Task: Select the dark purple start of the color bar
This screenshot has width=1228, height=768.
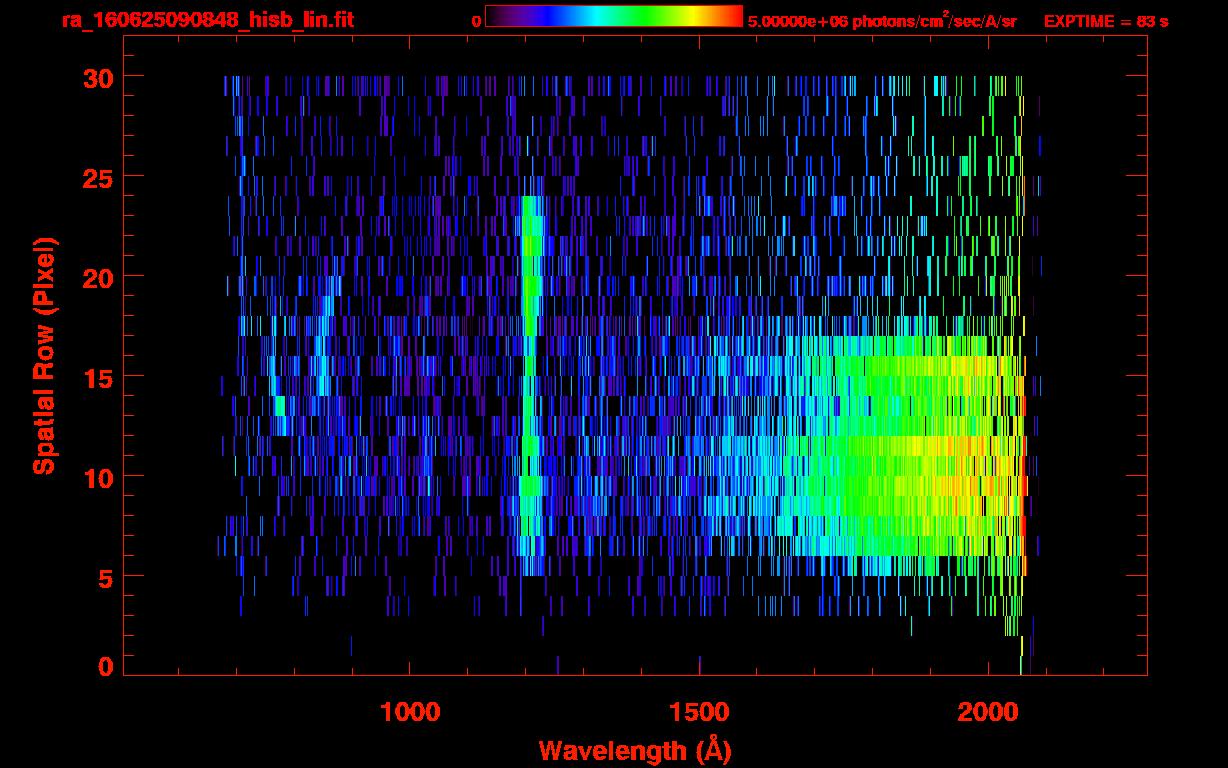Action: (x=494, y=16)
